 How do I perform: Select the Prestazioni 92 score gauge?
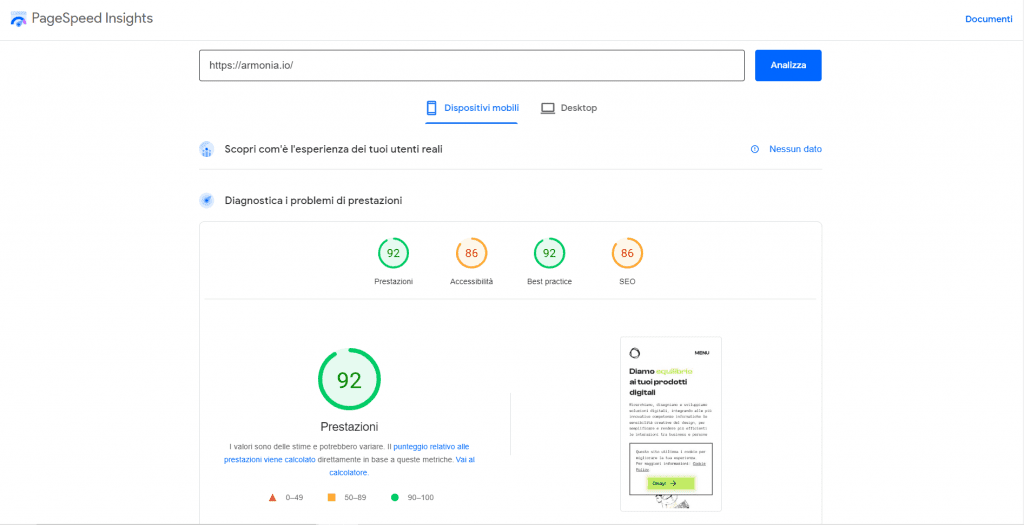coord(393,254)
